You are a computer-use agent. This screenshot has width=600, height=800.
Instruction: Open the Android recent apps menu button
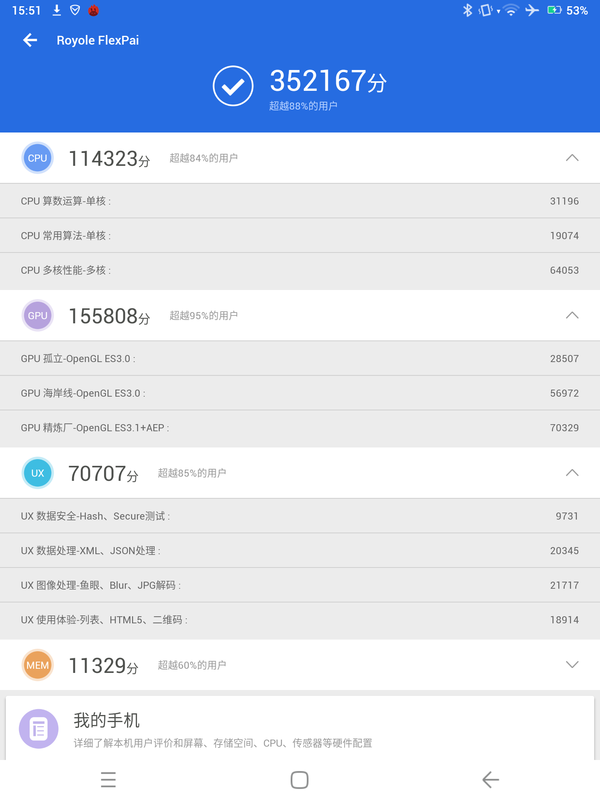[x=108, y=780]
